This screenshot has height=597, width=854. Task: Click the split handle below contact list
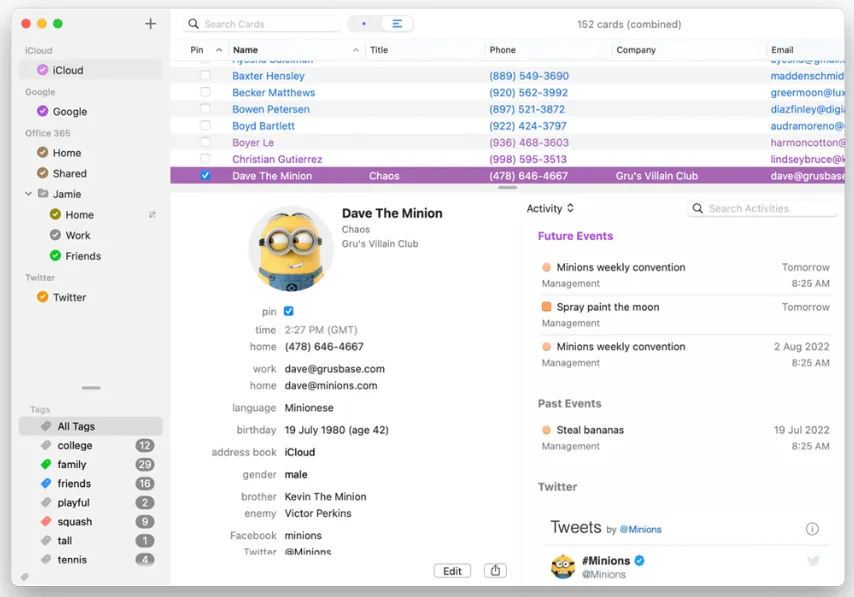coord(507,187)
